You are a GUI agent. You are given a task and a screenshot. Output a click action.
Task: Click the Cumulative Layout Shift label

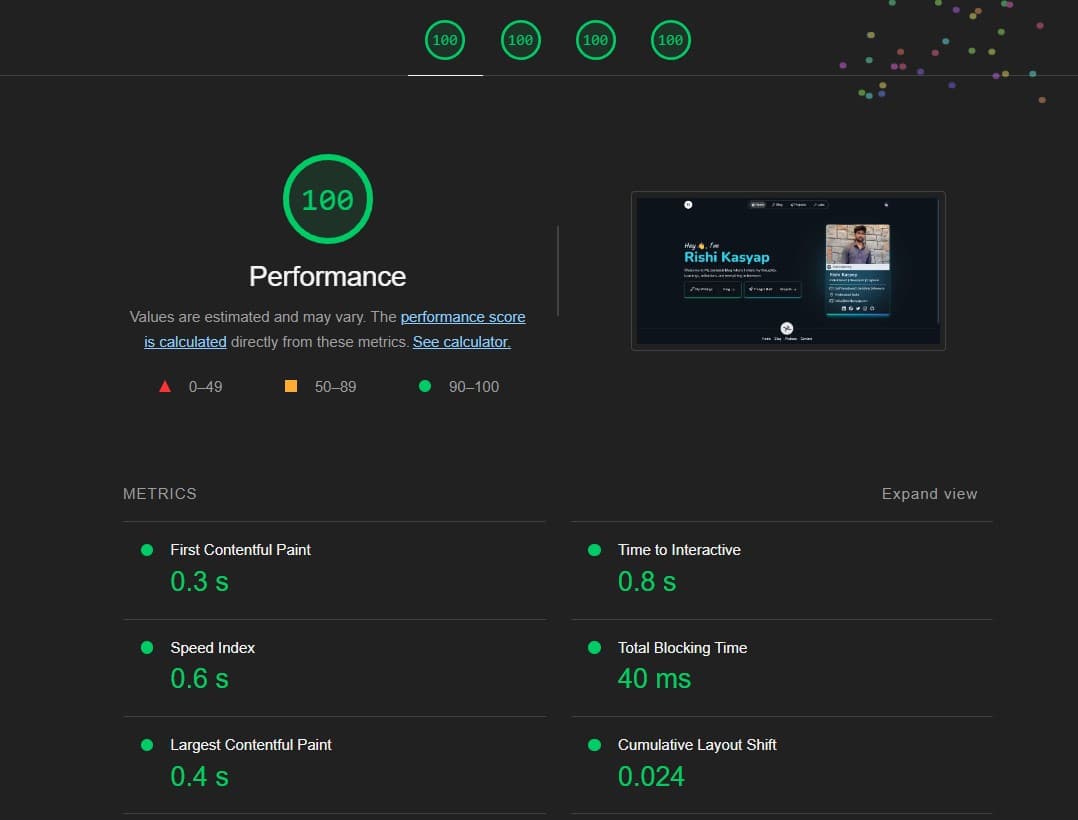click(x=697, y=745)
